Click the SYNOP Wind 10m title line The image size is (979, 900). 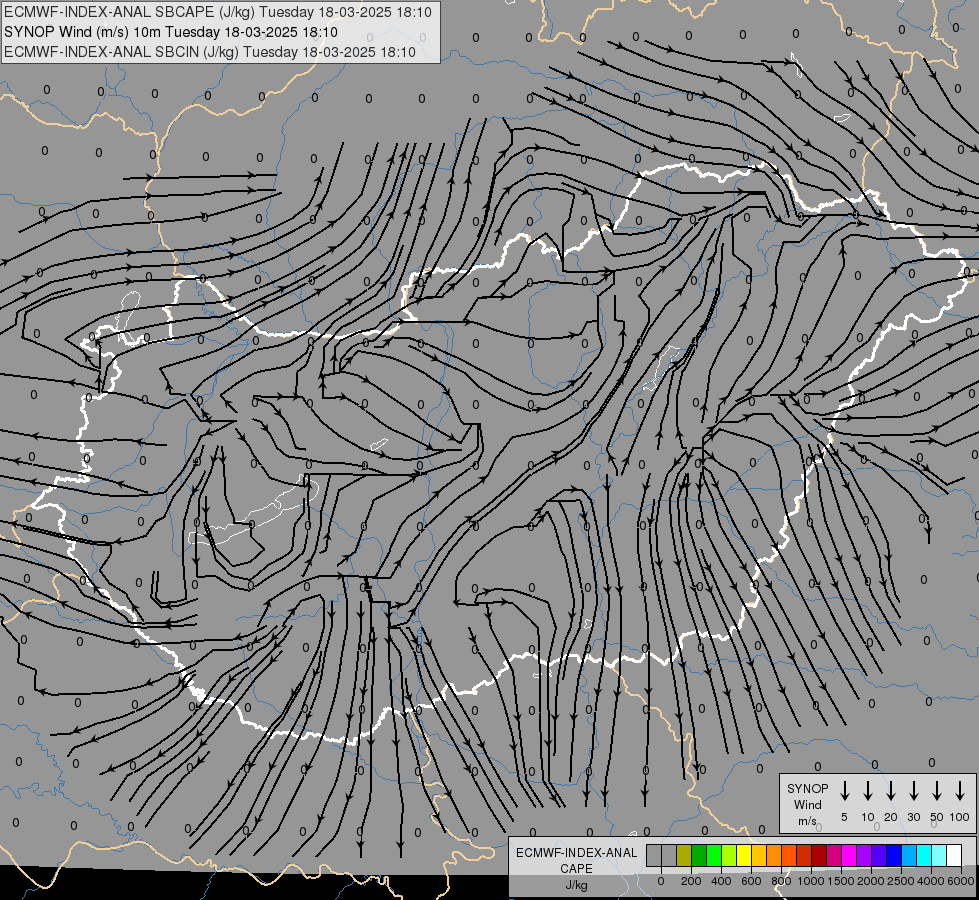click(171, 32)
